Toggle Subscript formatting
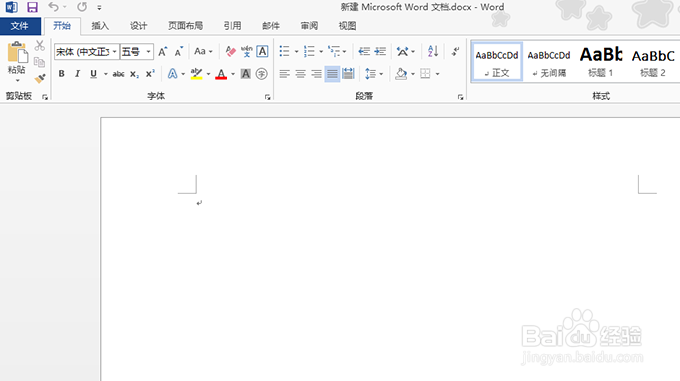The height and width of the screenshot is (381, 680). point(134,74)
